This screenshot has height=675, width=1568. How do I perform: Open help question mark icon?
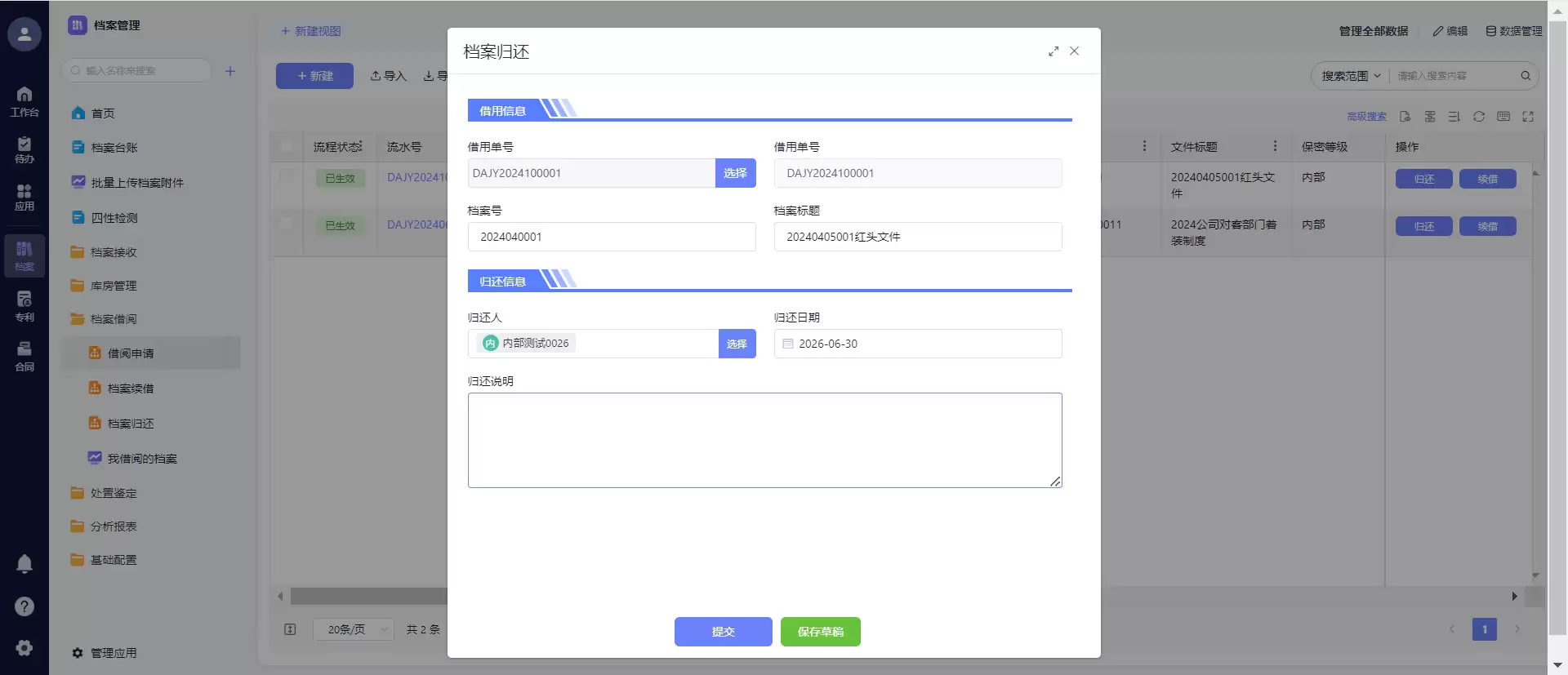point(24,606)
